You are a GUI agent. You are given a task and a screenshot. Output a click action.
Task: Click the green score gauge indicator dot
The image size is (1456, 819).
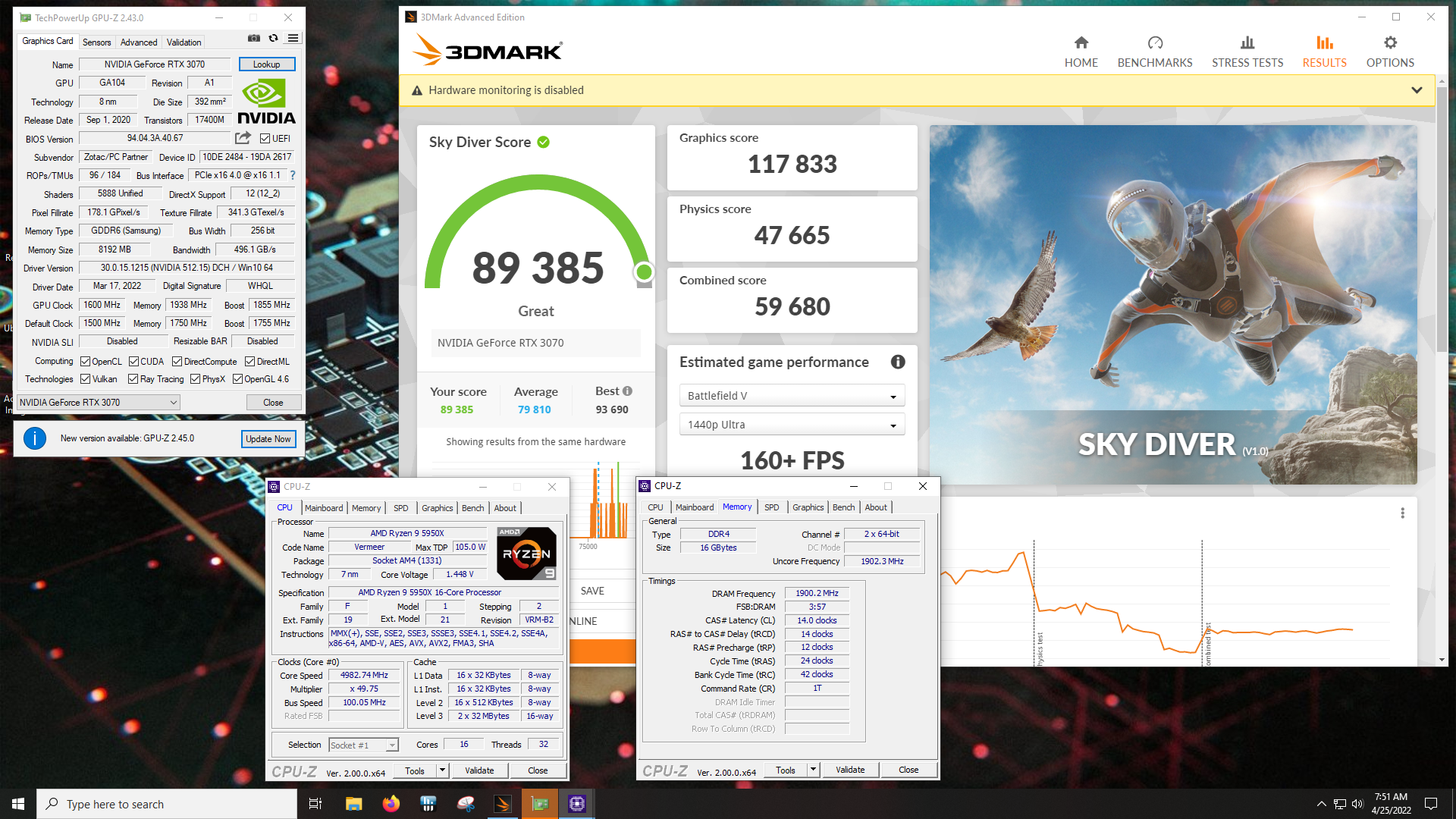click(644, 271)
